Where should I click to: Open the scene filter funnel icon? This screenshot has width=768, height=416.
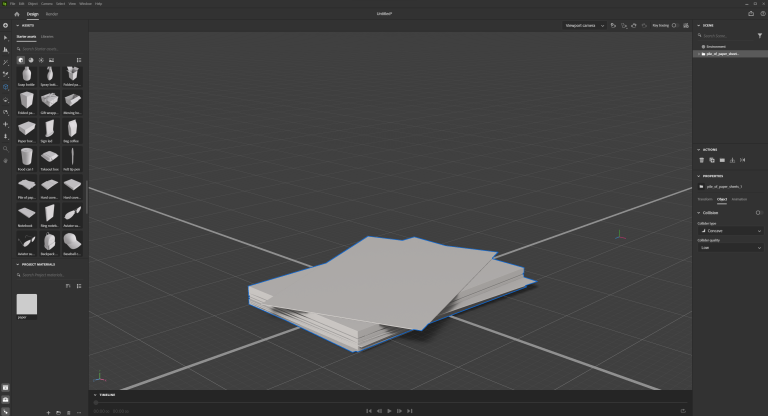(x=758, y=35)
